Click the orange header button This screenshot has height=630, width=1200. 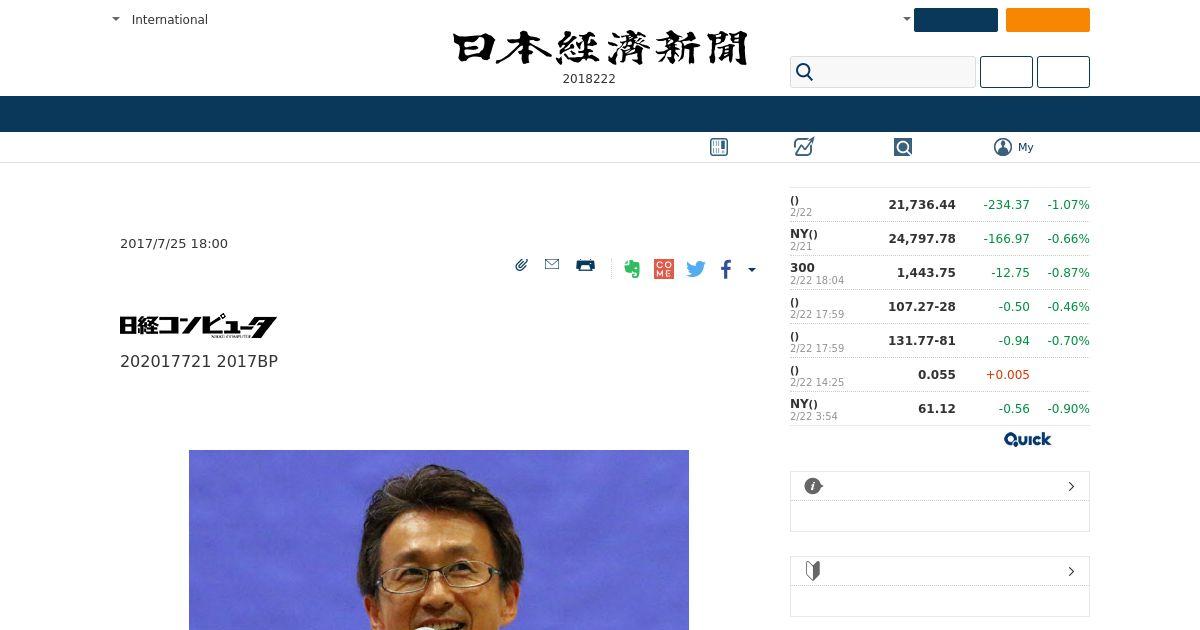point(1048,20)
